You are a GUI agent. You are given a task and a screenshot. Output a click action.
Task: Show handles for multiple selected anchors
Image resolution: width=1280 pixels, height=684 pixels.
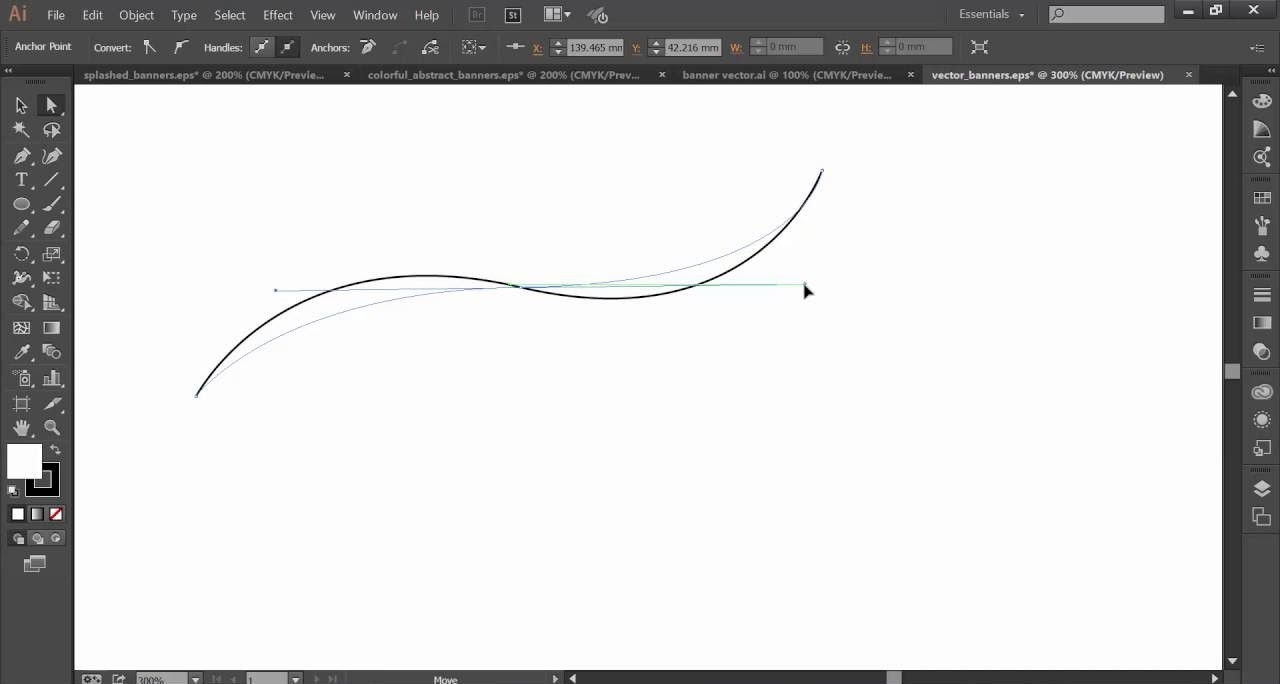pyautogui.click(x=261, y=47)
